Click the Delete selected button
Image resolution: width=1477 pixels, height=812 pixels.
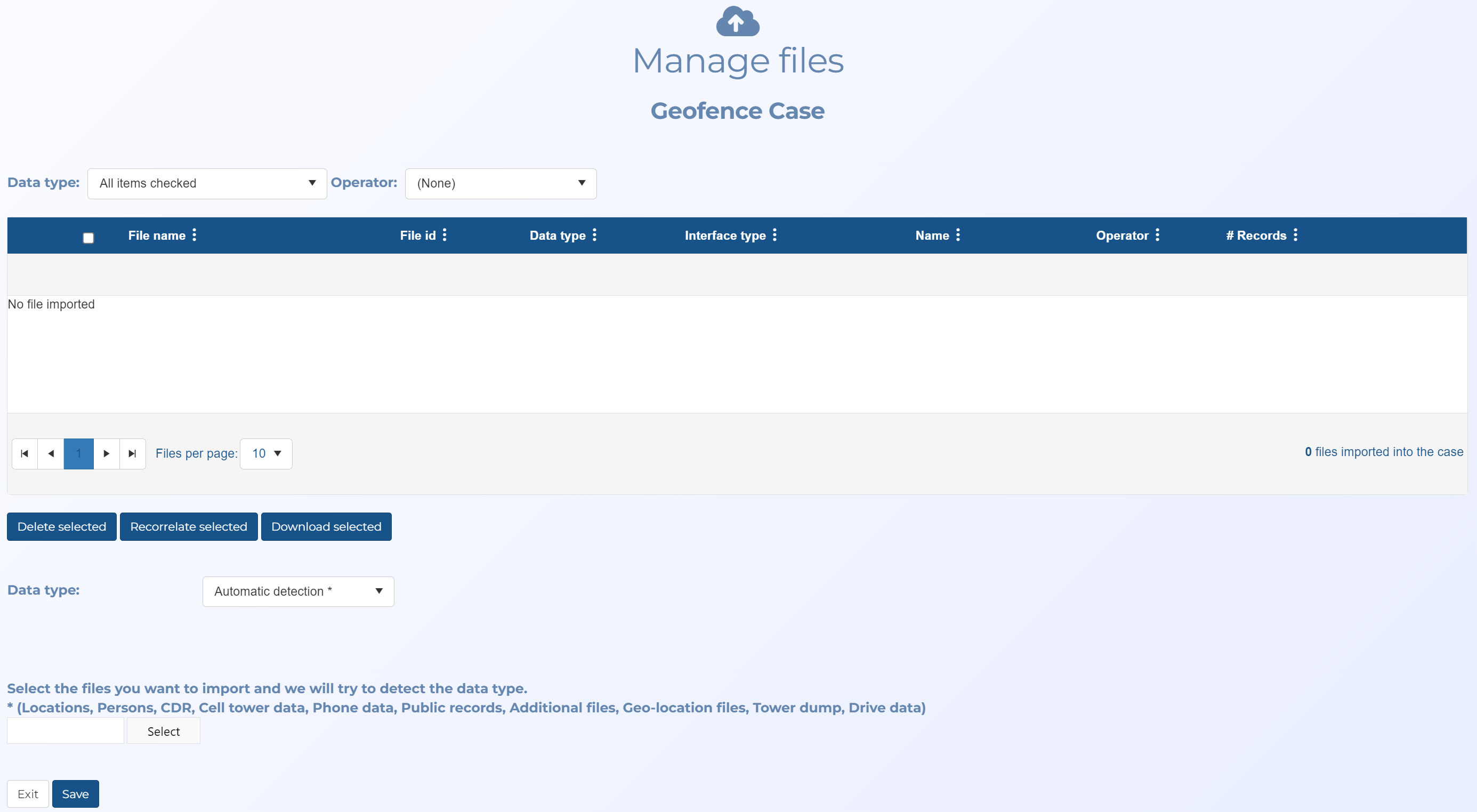click(61, 526)
